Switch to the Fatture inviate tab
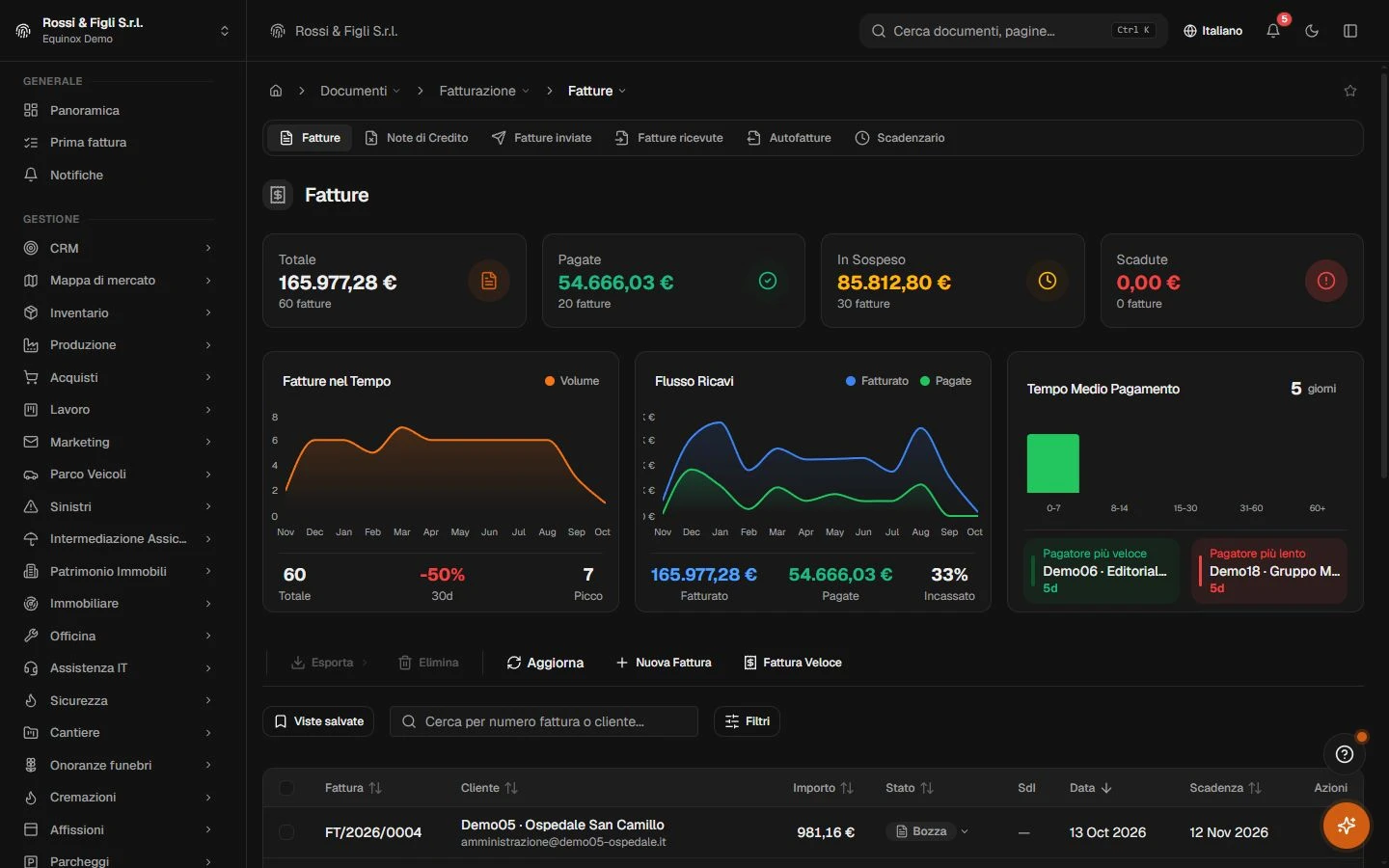Screen dimensions: 1389x868 (541, 138)
